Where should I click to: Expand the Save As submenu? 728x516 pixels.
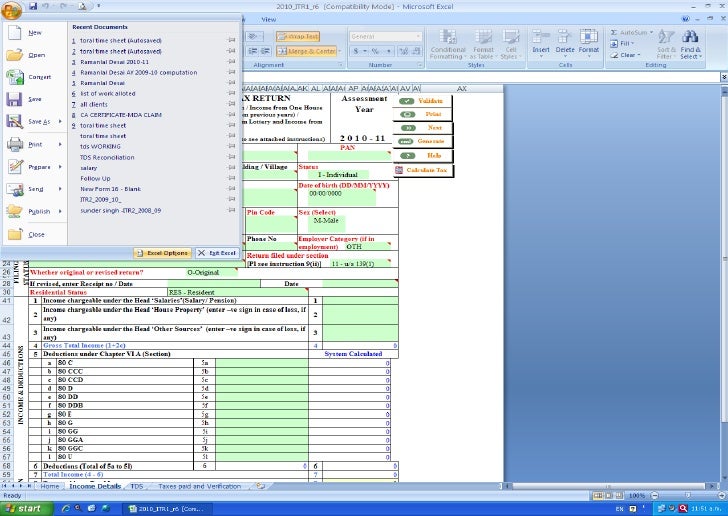pyautogui.click(x=59, y=121)
